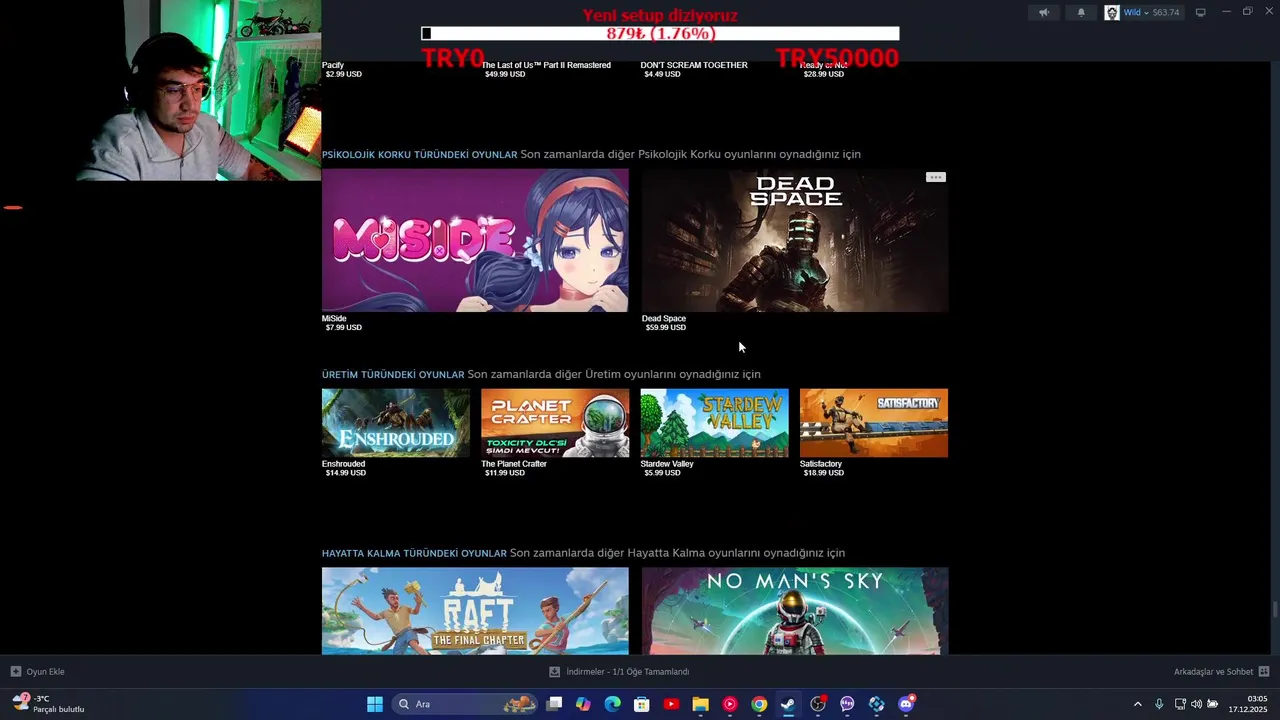Switch to Big Picture mode icon

(x=1201, y=13)
